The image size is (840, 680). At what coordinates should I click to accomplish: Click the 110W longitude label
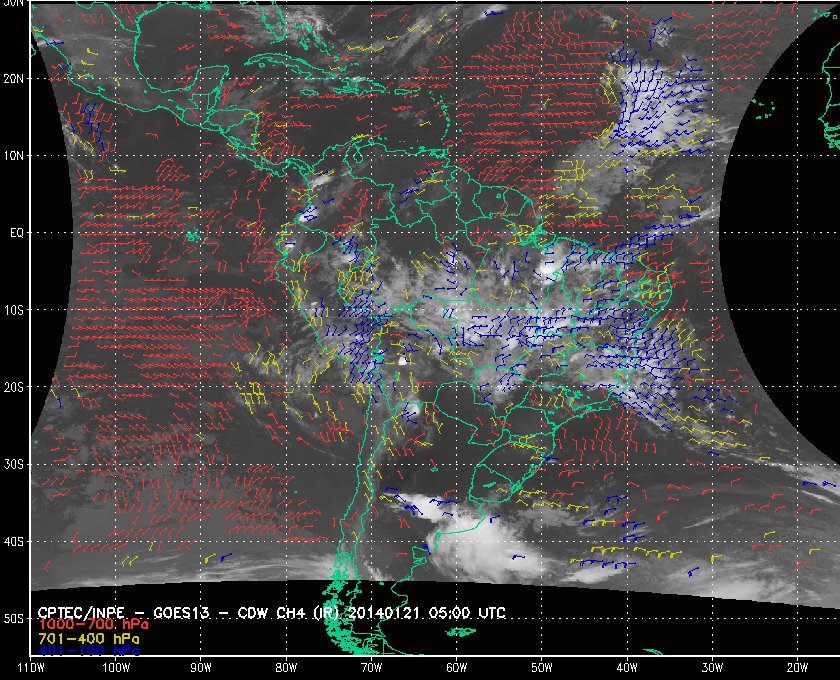tap(31, 668)
